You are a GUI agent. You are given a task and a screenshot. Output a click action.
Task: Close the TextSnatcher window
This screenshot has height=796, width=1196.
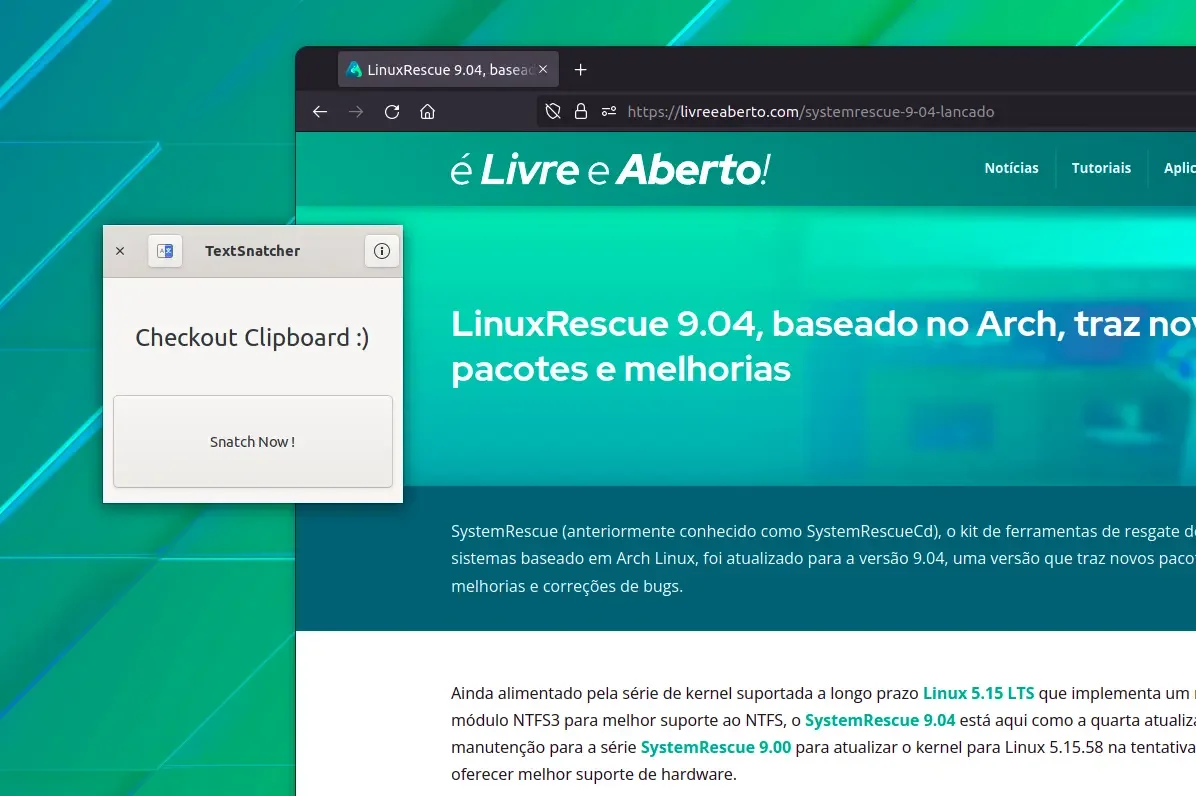pyautogui.click(x=120, y=251)
